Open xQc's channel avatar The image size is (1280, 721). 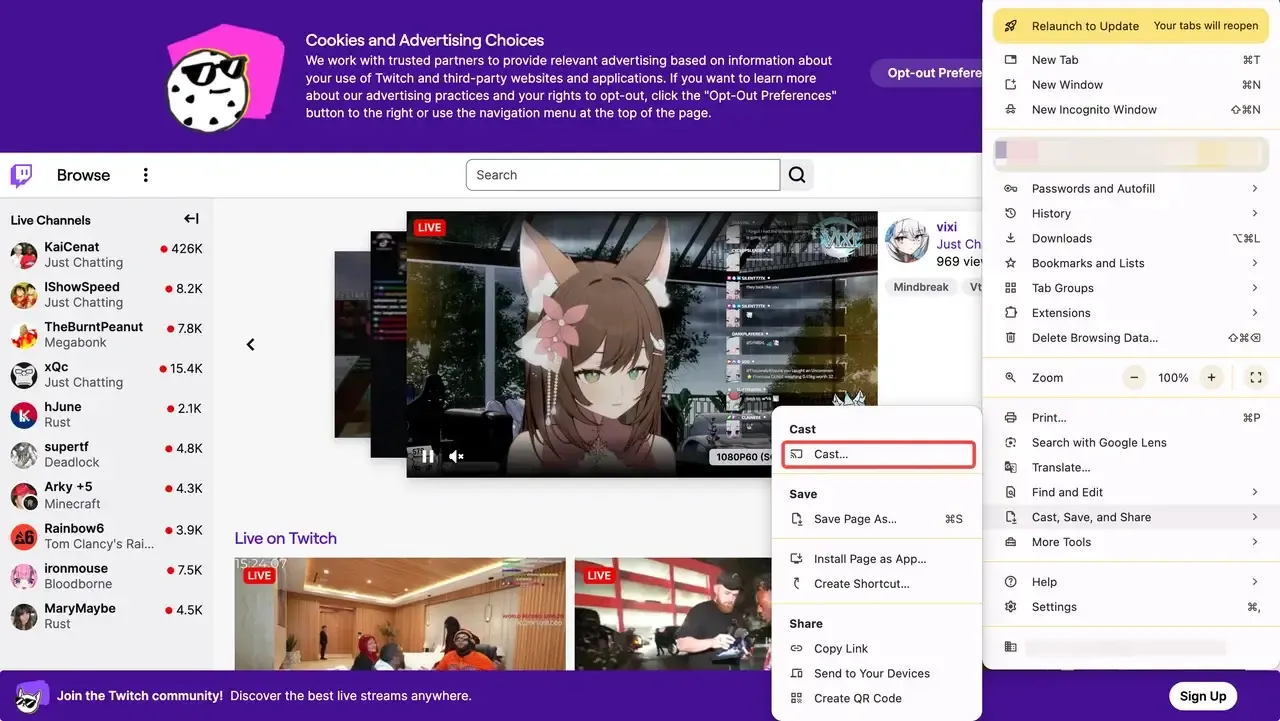pyautogui.click(x=24, y=375)
